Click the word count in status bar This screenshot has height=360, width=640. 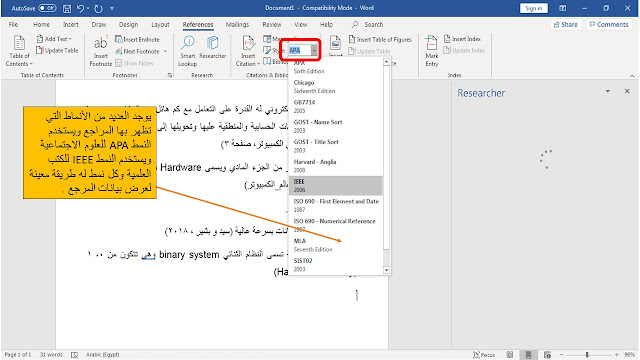(51, 355)
